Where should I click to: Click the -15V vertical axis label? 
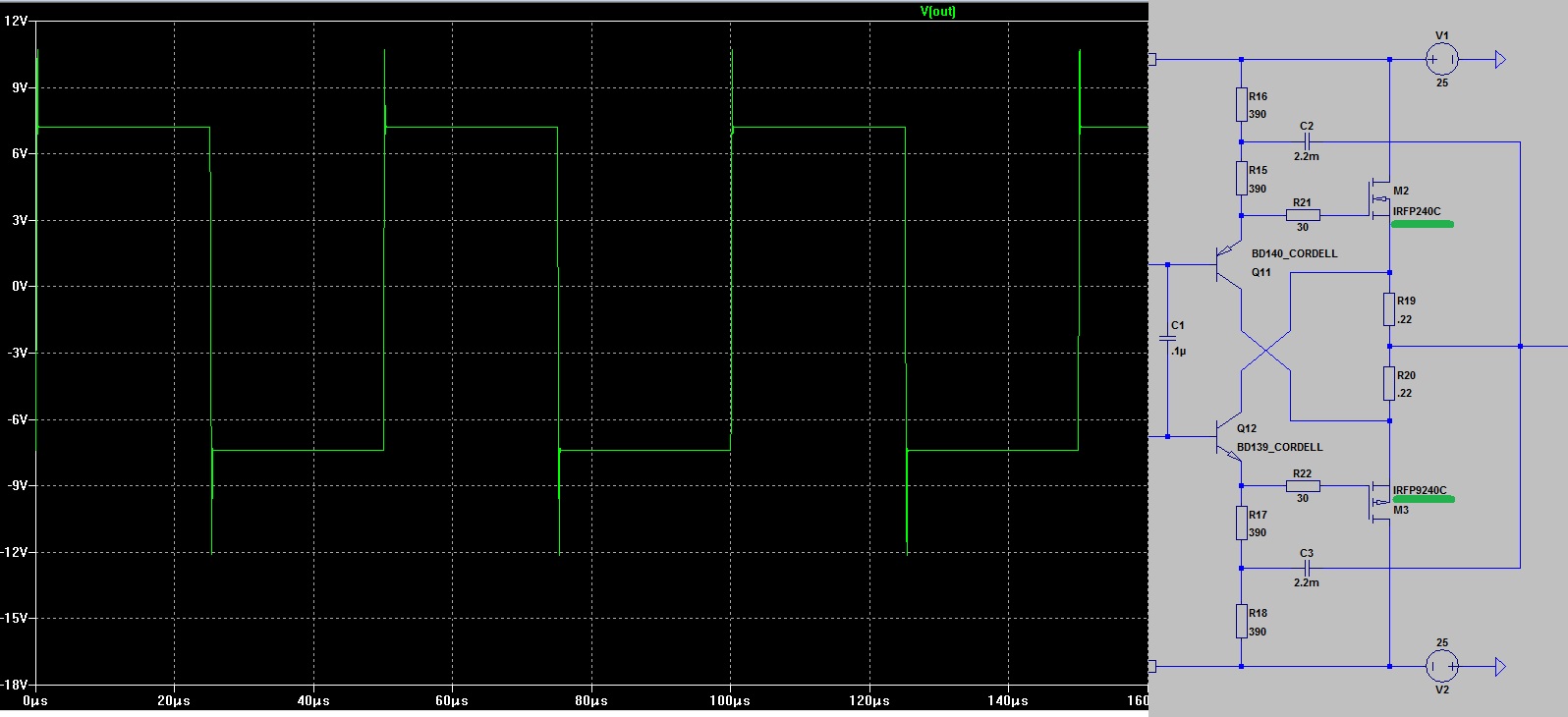15,618
